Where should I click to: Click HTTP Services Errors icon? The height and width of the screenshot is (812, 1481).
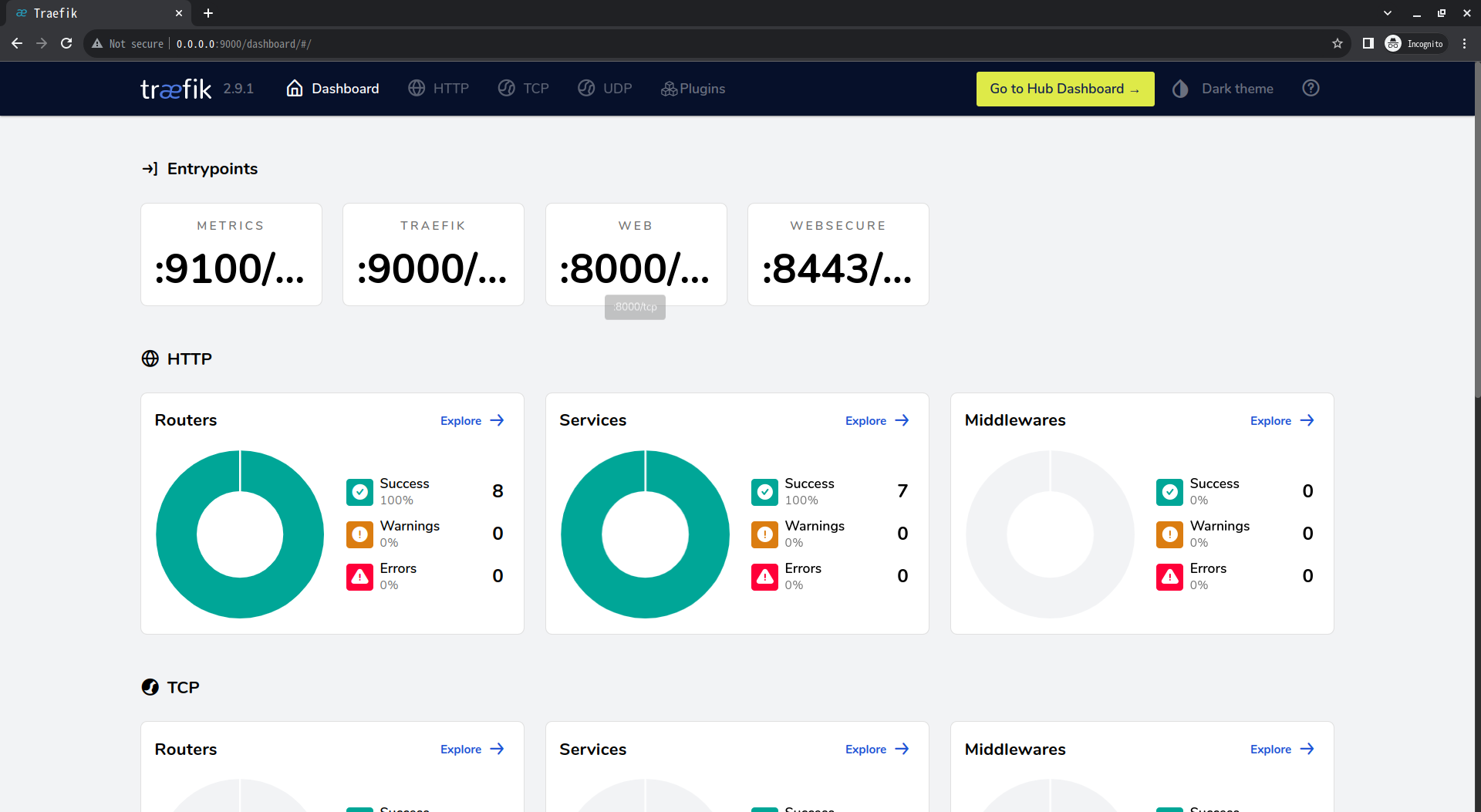click(764, 577)
